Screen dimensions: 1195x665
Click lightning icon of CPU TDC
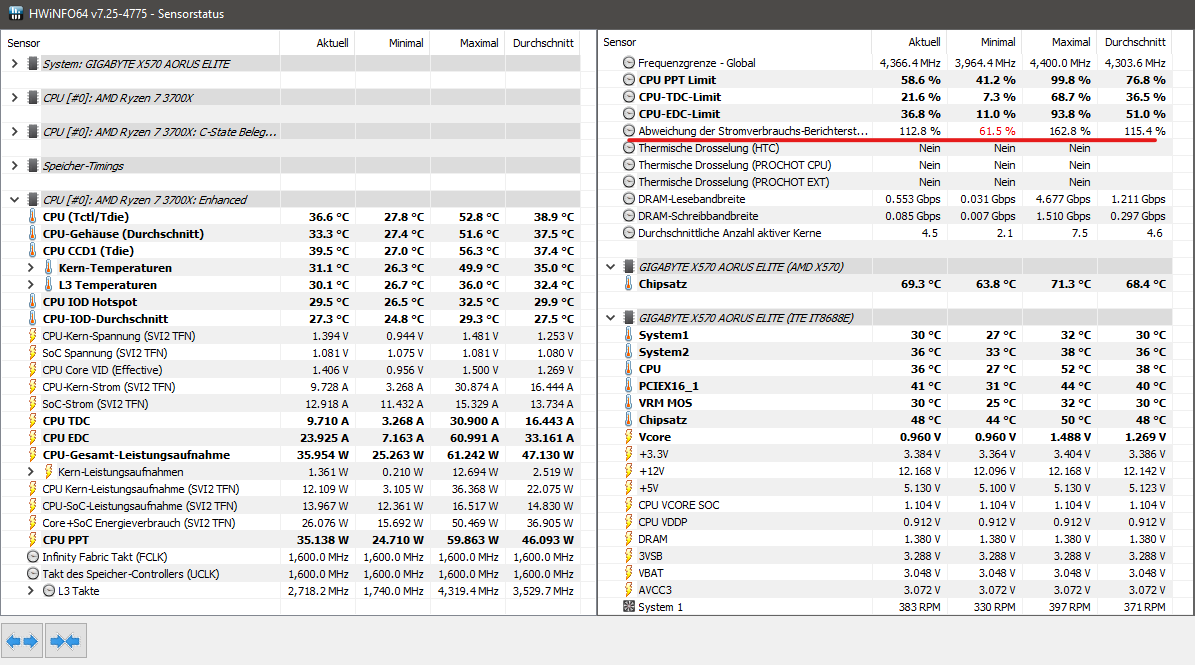point(33,420)
